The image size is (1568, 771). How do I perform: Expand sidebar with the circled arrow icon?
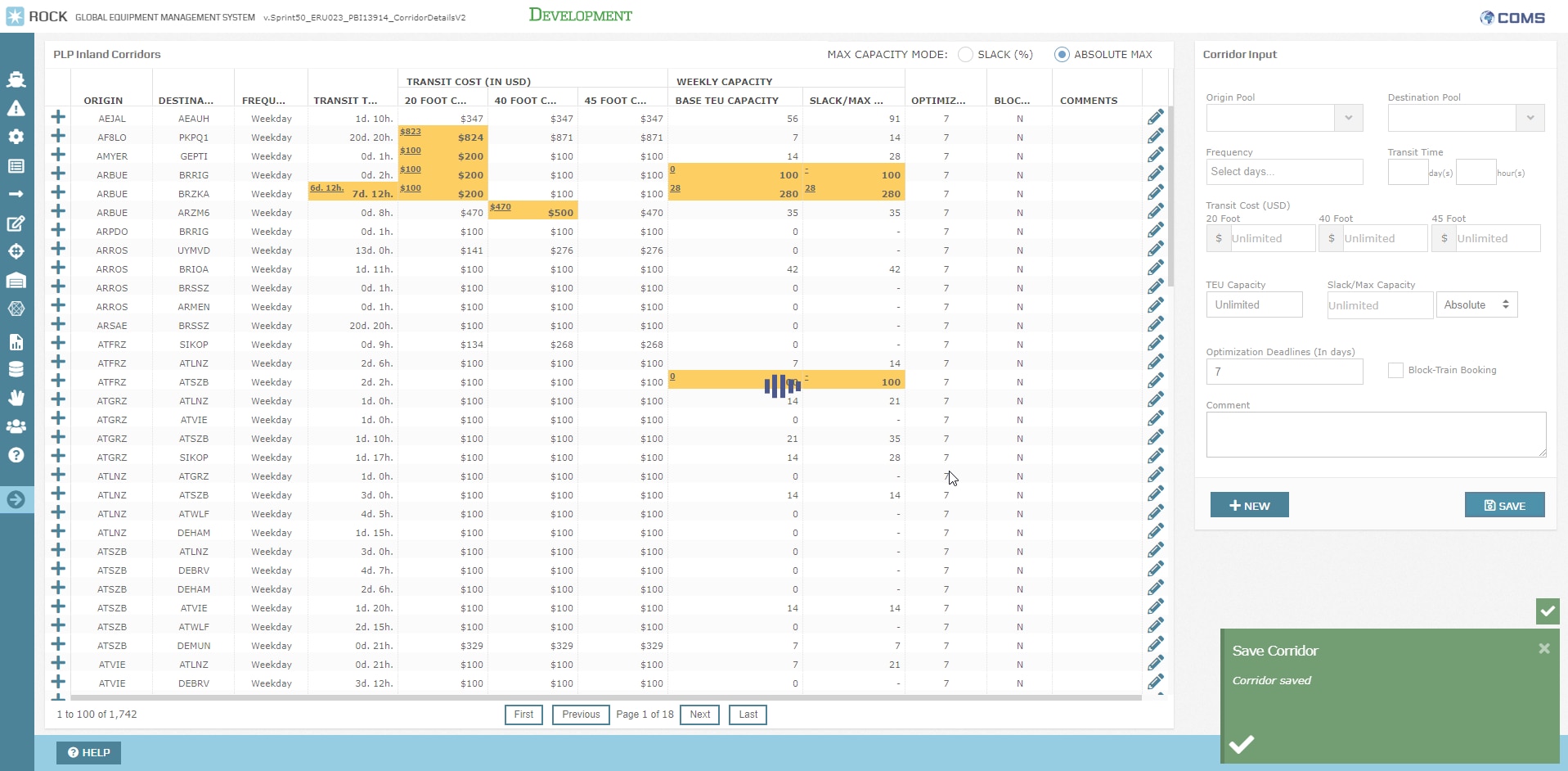[x=16, y=500]
